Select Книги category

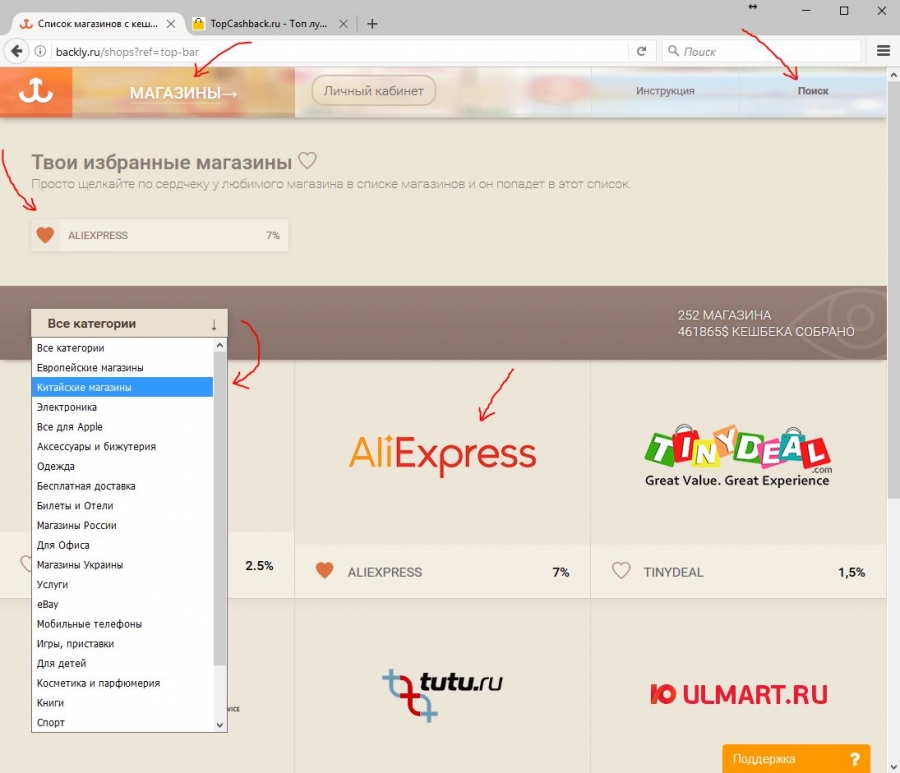click(122, 702)
